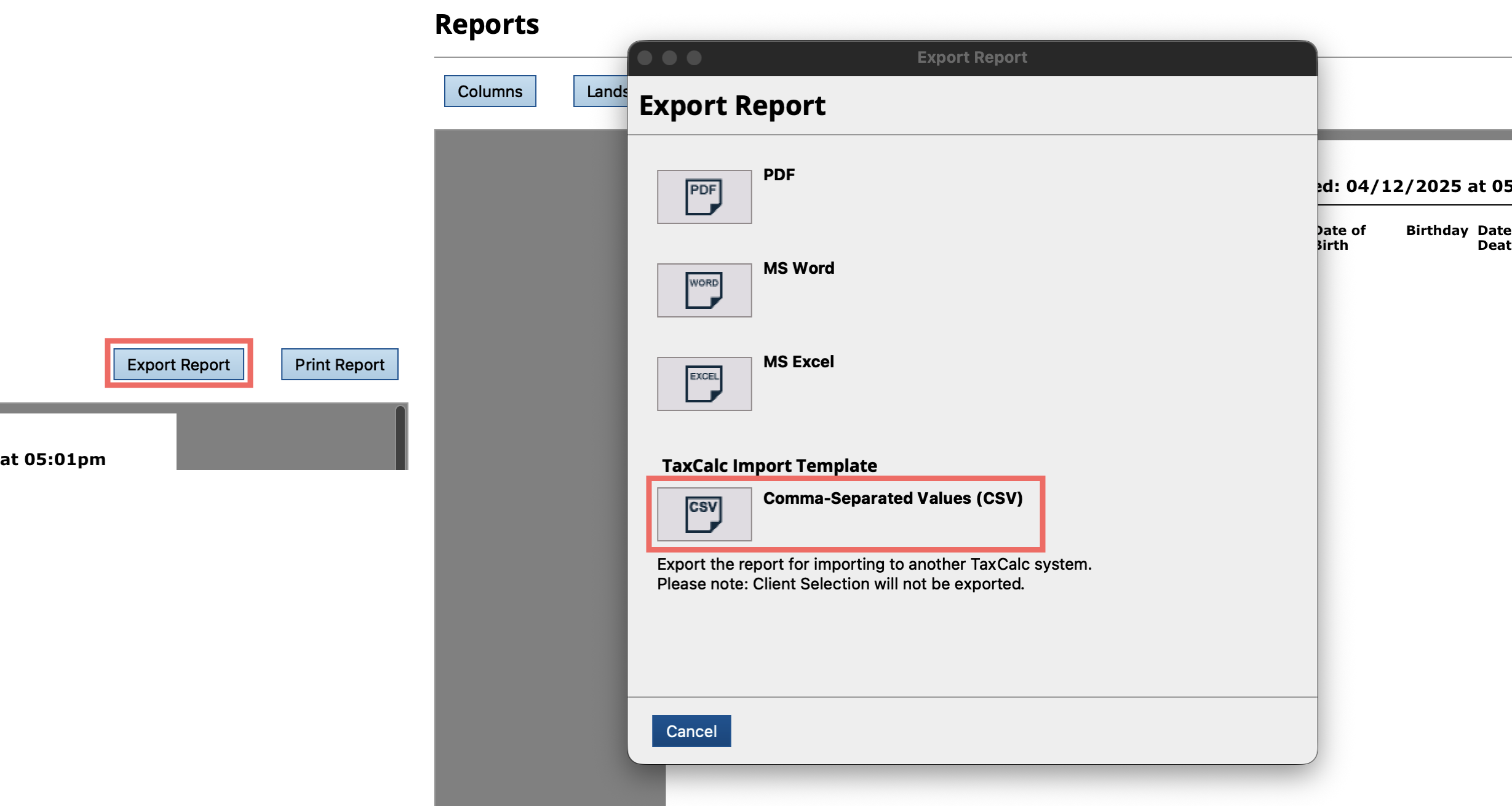
Task: Click the MS Word label
Action: point(798,268)
